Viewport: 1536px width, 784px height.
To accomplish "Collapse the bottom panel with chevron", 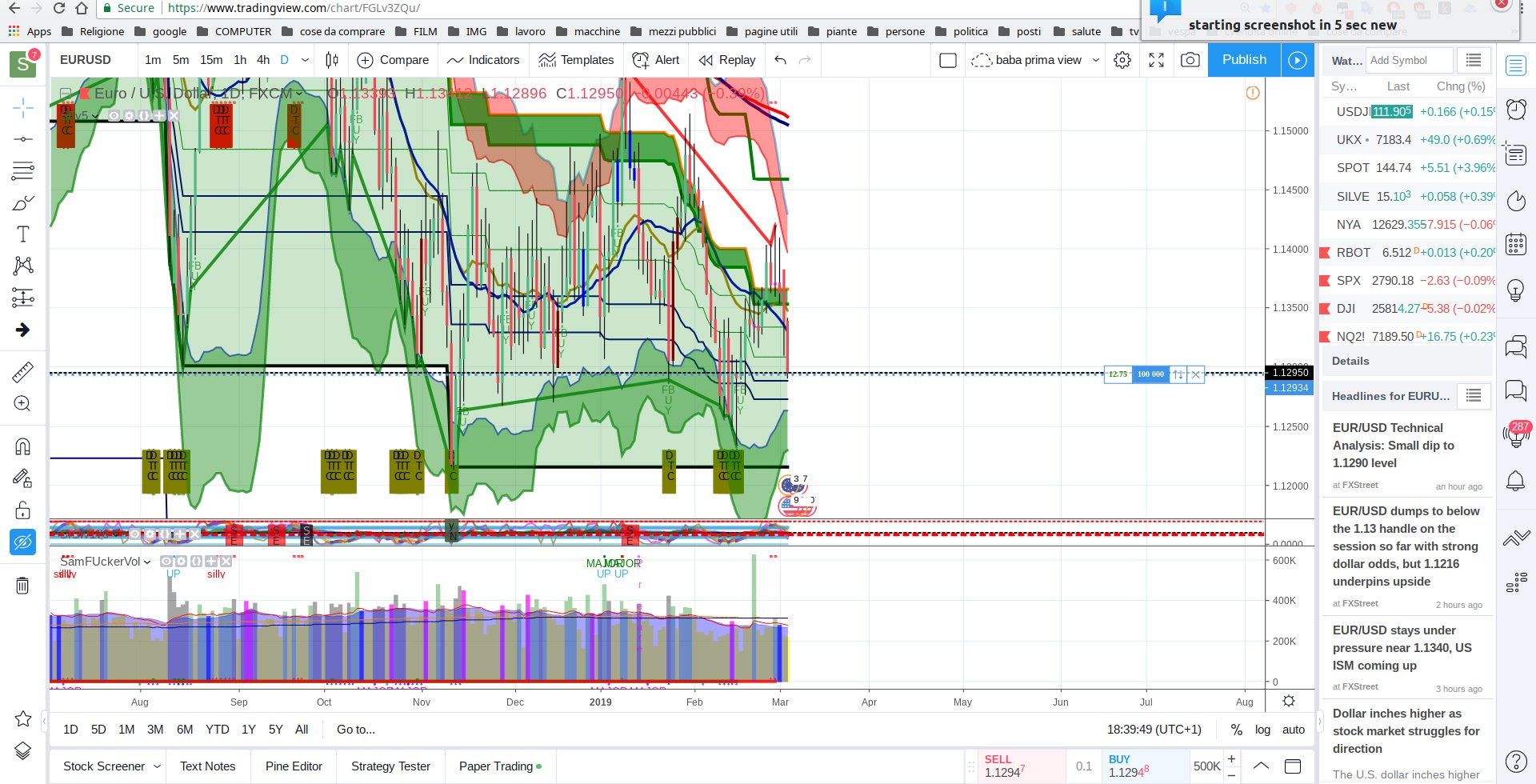I will tap(1261, 766).
